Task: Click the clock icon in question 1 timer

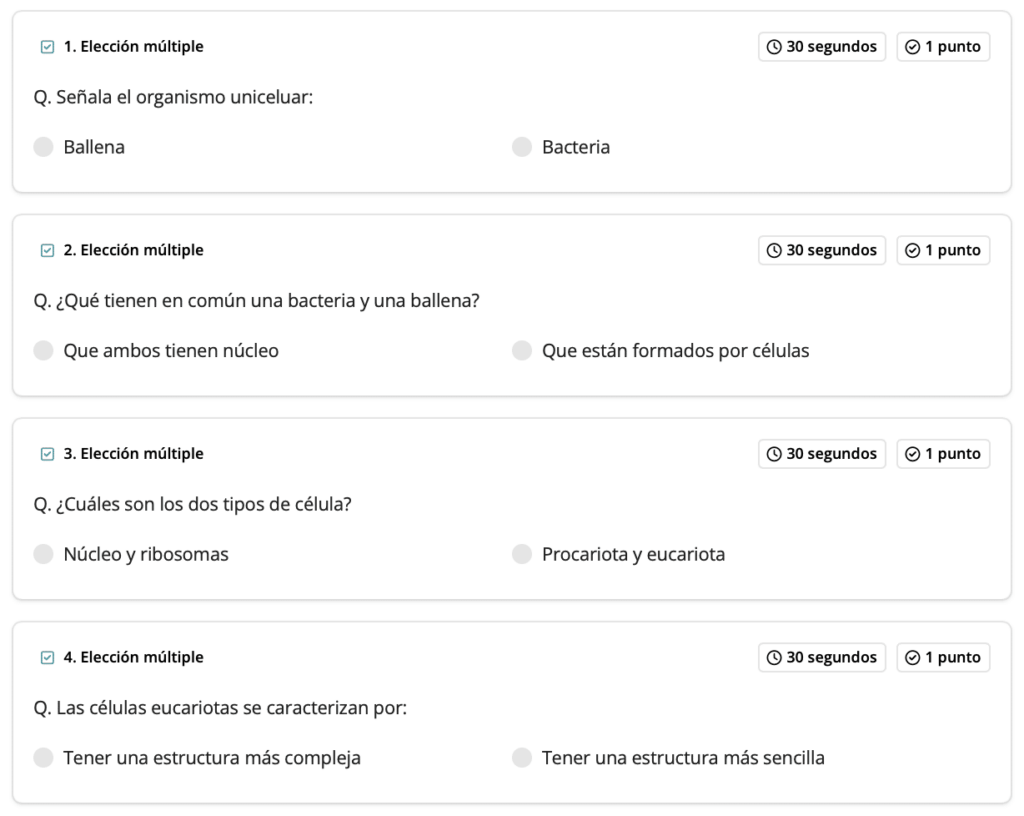Action: point(774,47)
